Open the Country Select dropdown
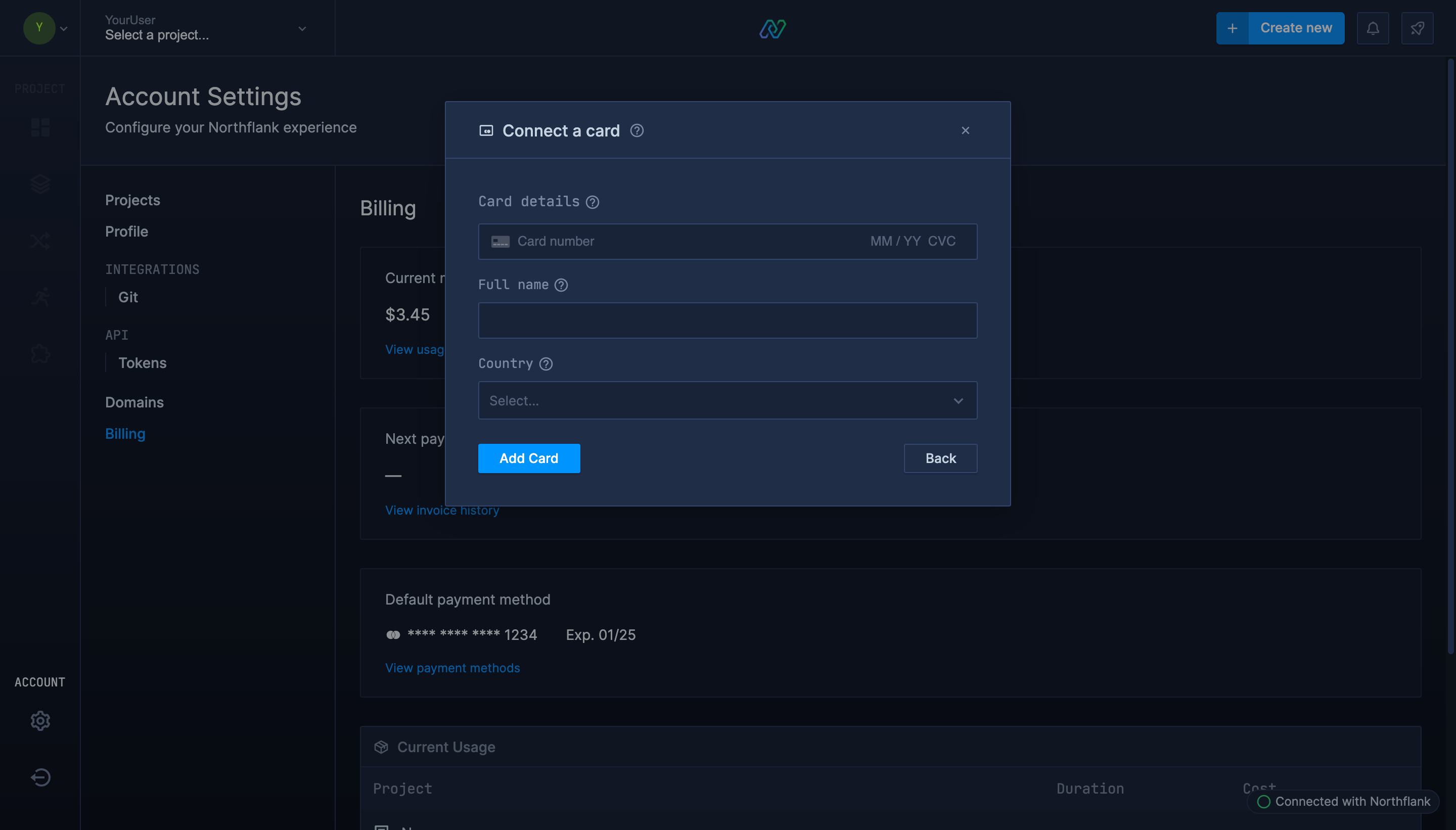 (727, 400)
